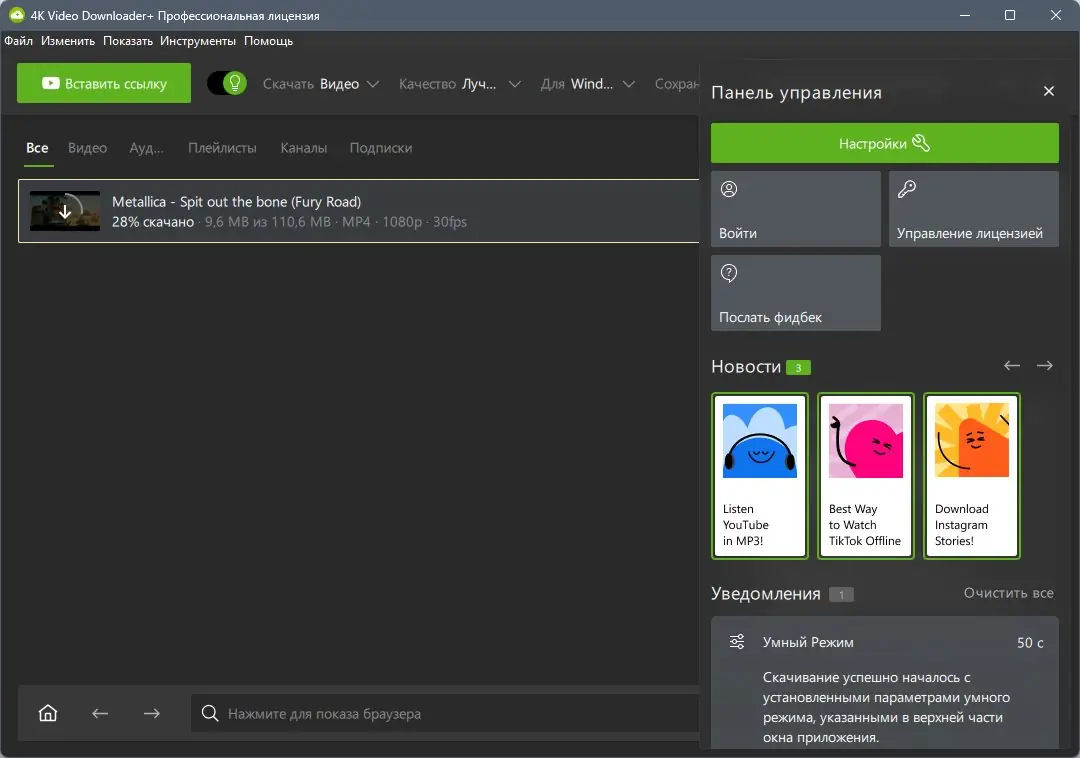Viewport: 1080px width, 758px height.
Task: Go to next news with right arrow
Action: (1044, 366)
